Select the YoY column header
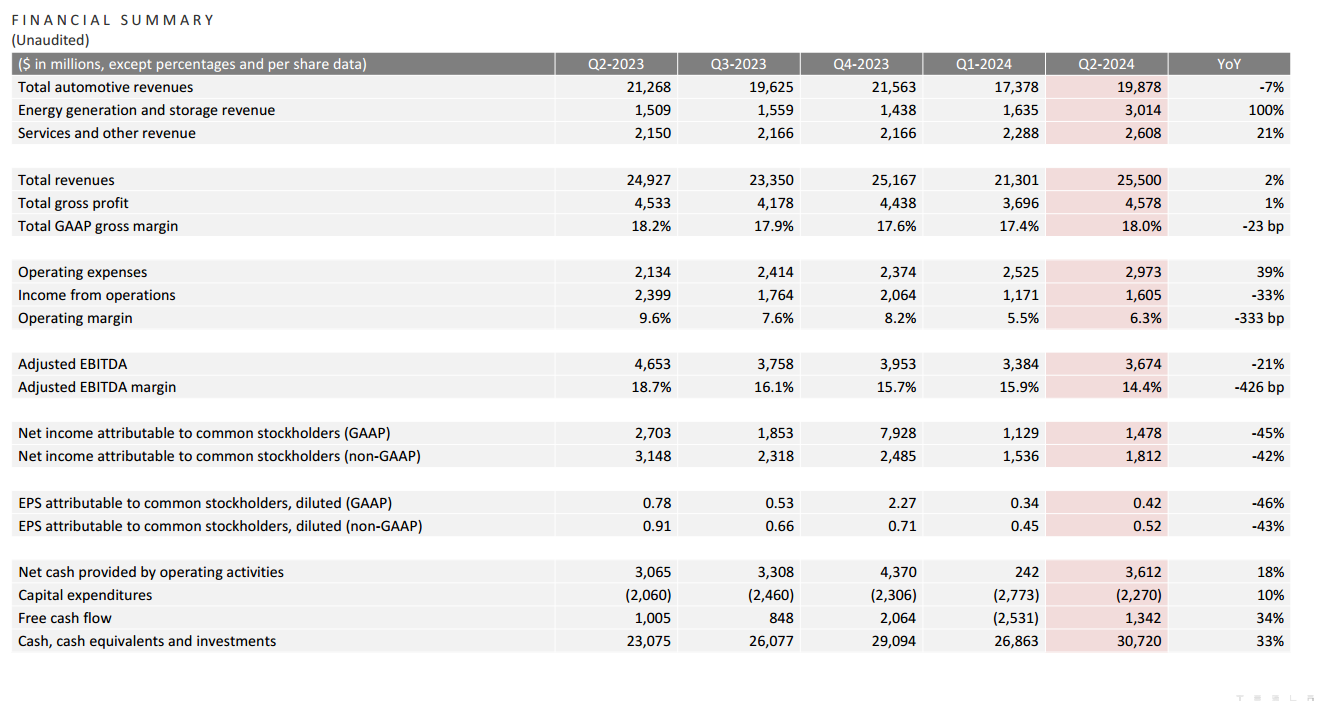This screenshot has width=1322, height=709. [x=1229, y=64]
